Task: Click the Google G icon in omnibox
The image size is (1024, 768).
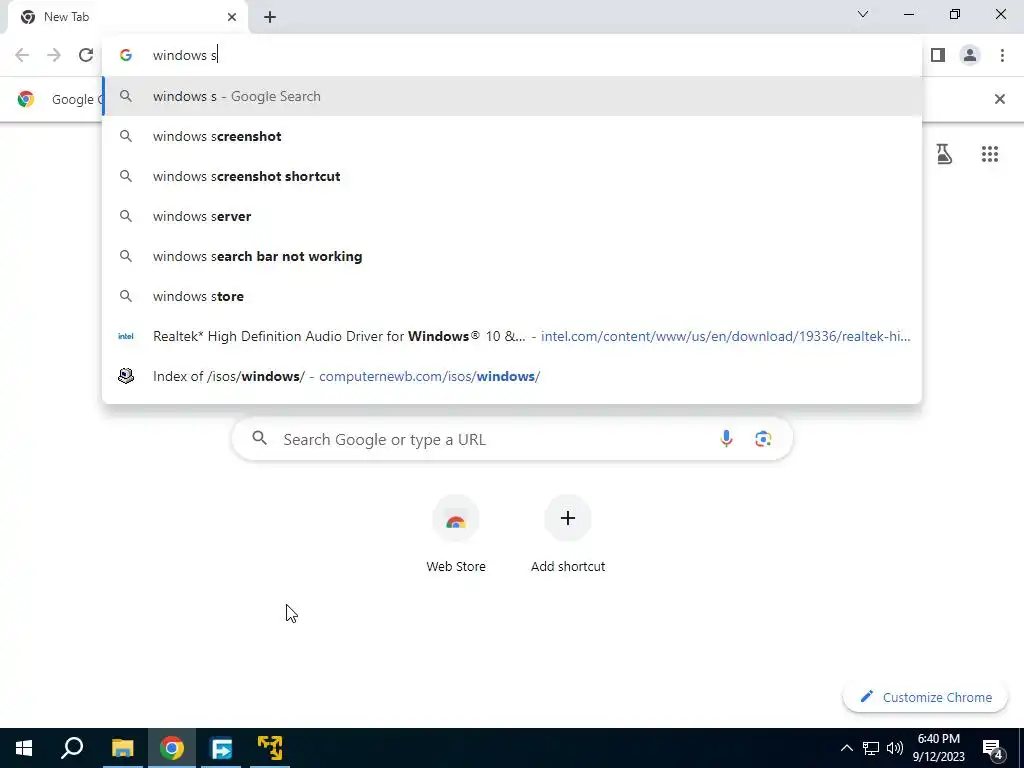Action: [x=126, y=56]
